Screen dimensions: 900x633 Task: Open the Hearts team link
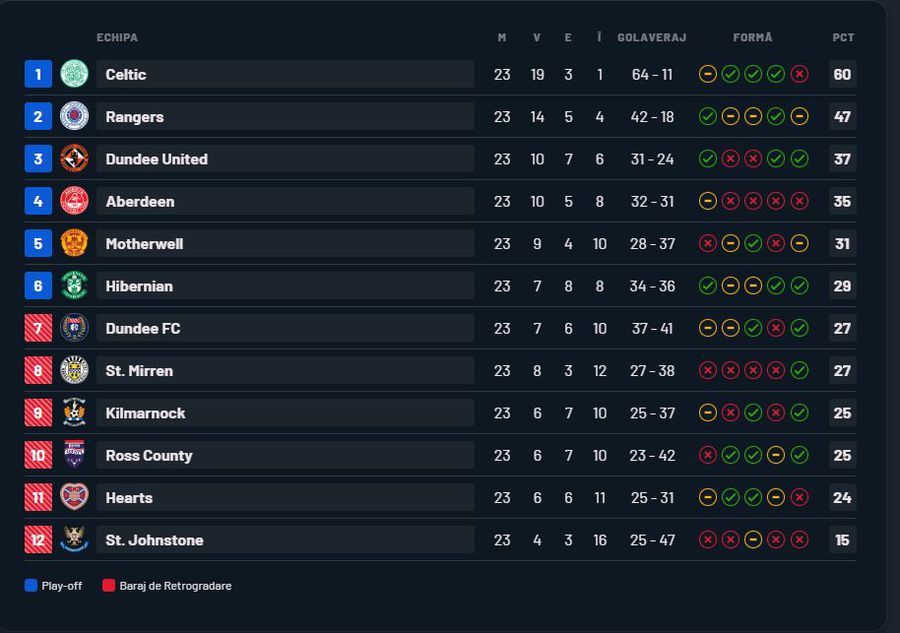(x=129, y=498)
